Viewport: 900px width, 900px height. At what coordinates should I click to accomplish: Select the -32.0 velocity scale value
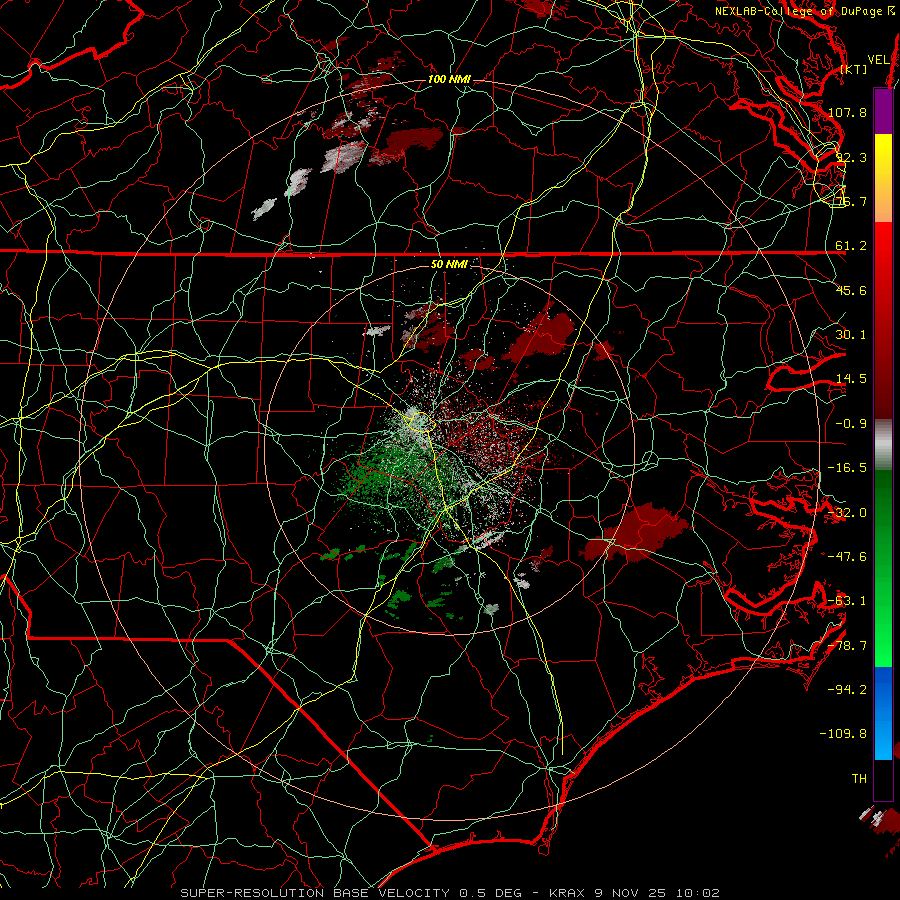point(847,513)
